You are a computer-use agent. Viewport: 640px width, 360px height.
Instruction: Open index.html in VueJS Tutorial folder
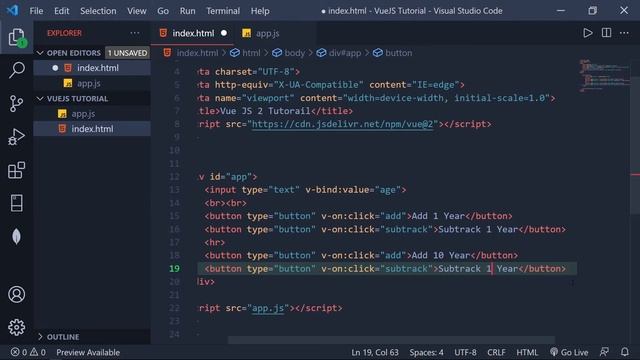[92, 129]
